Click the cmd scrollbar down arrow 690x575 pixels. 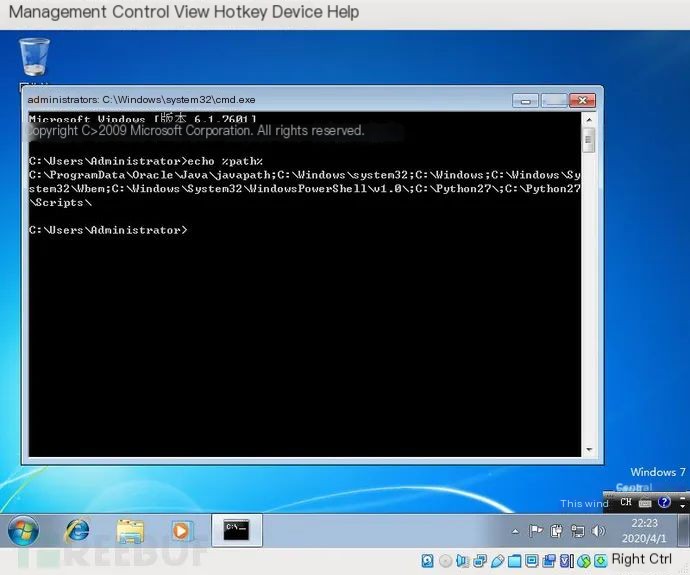[589, 450]
